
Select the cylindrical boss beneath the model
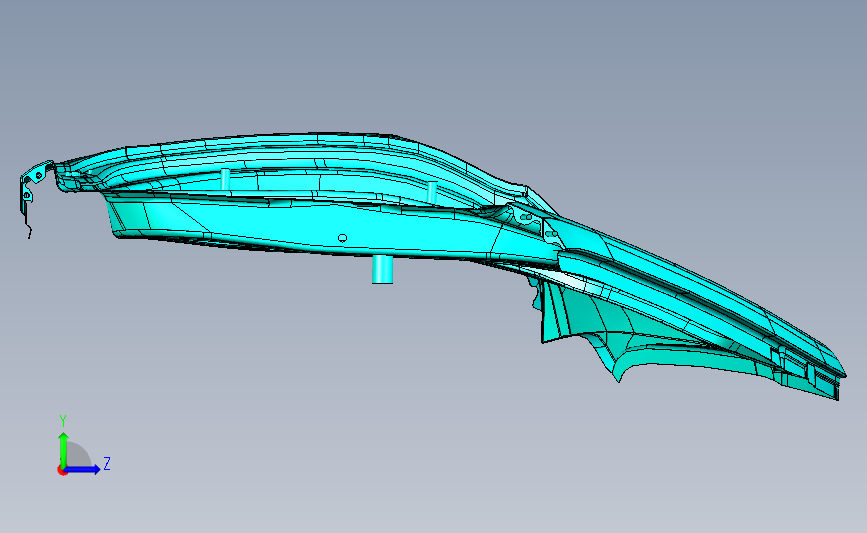(382, 269)
